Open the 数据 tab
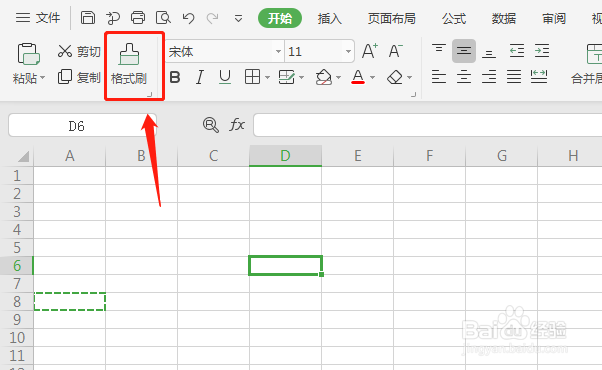 coord(504,18)
